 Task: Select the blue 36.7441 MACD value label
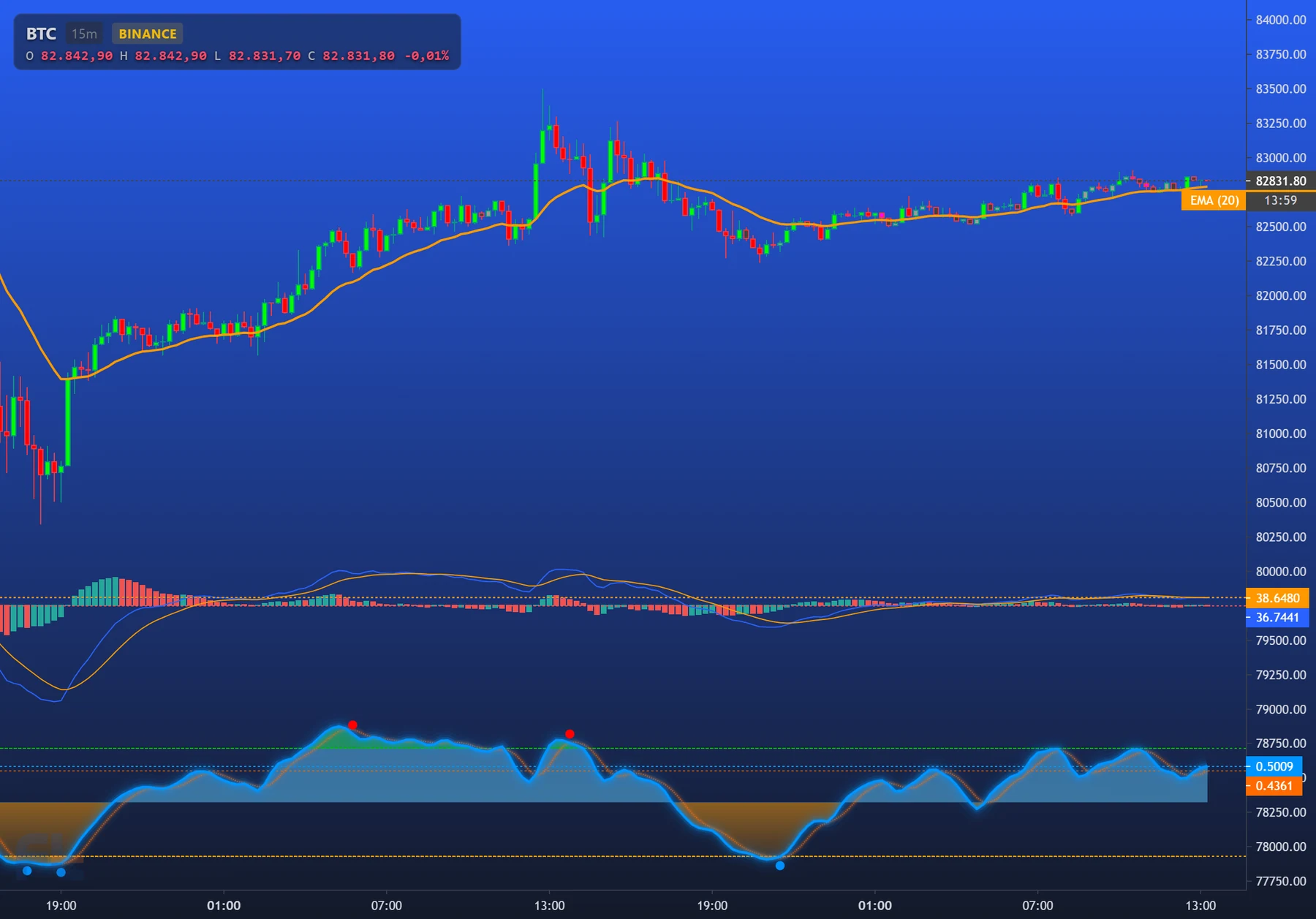(x=1277, y=618)
